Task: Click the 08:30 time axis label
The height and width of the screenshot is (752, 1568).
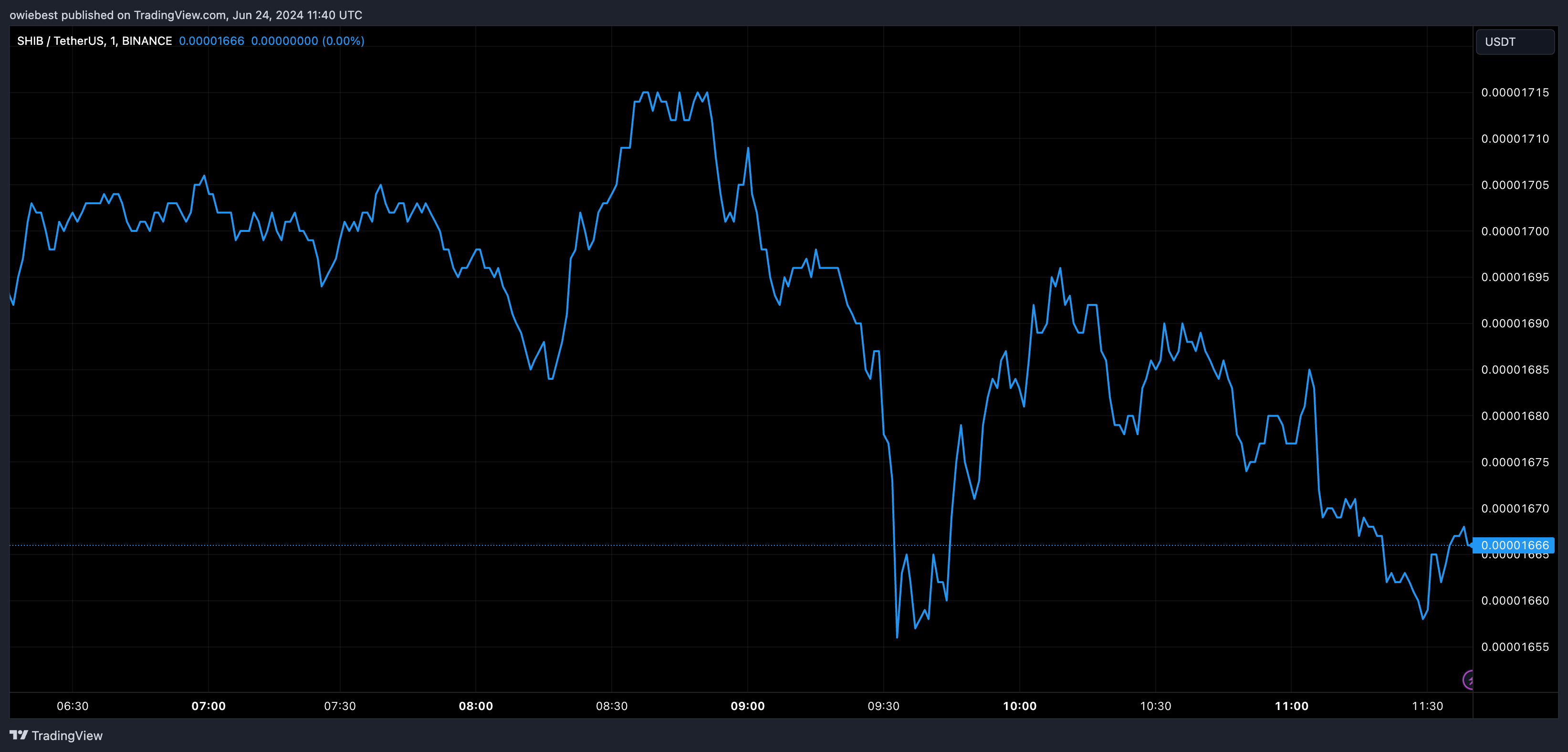Action: click(611, 706)
